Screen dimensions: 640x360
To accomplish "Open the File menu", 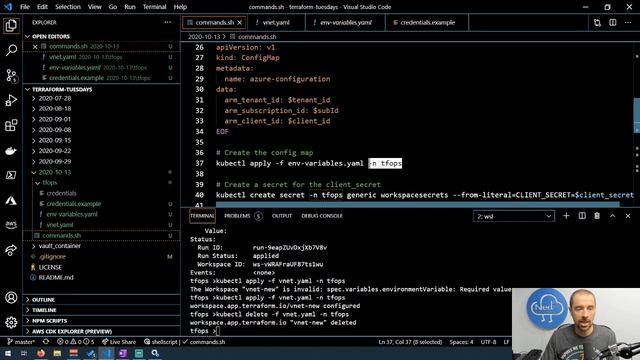I will click(x=24, y=7).
